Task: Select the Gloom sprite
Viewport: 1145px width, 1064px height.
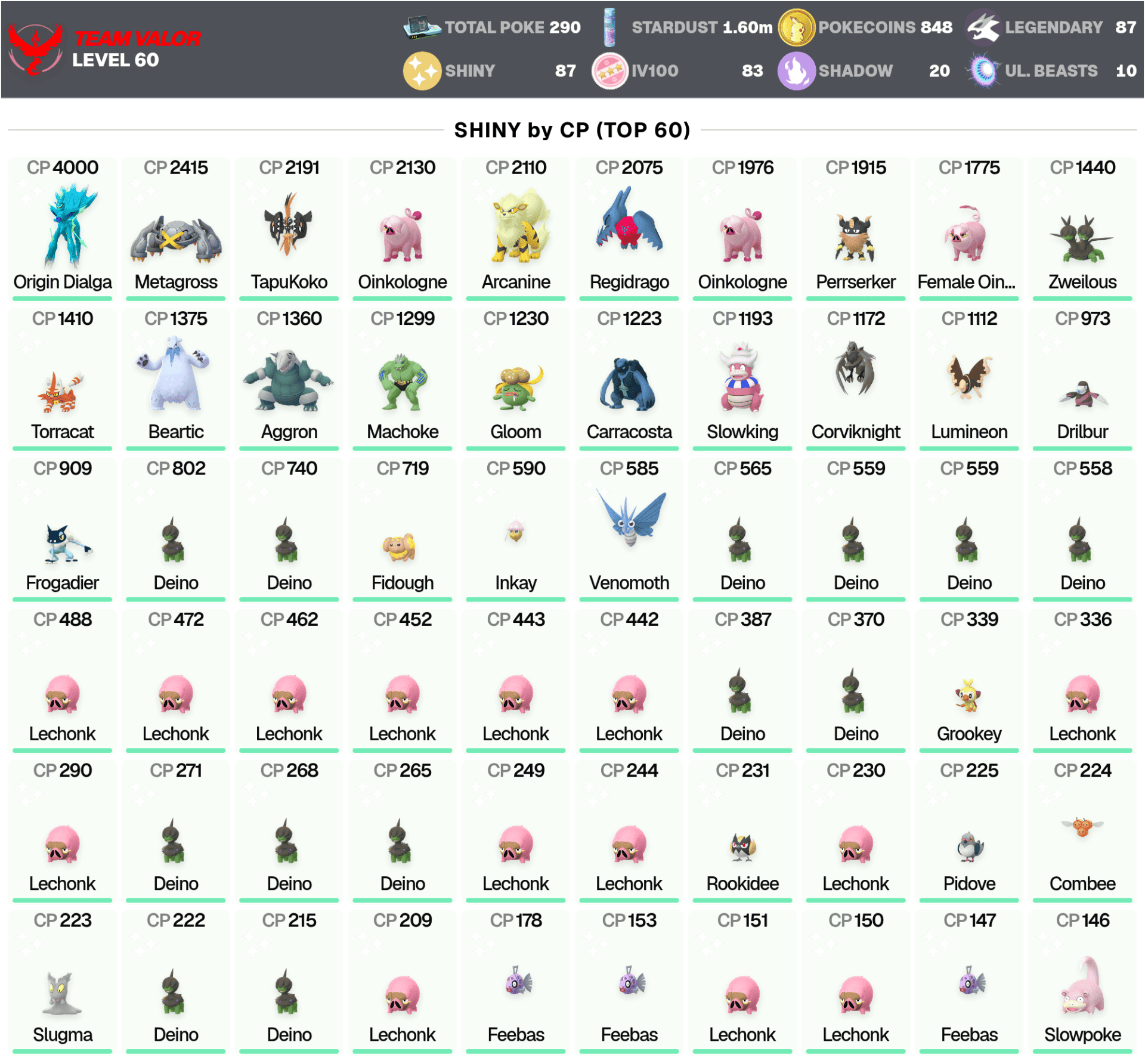Action: [x=518, y=388]
